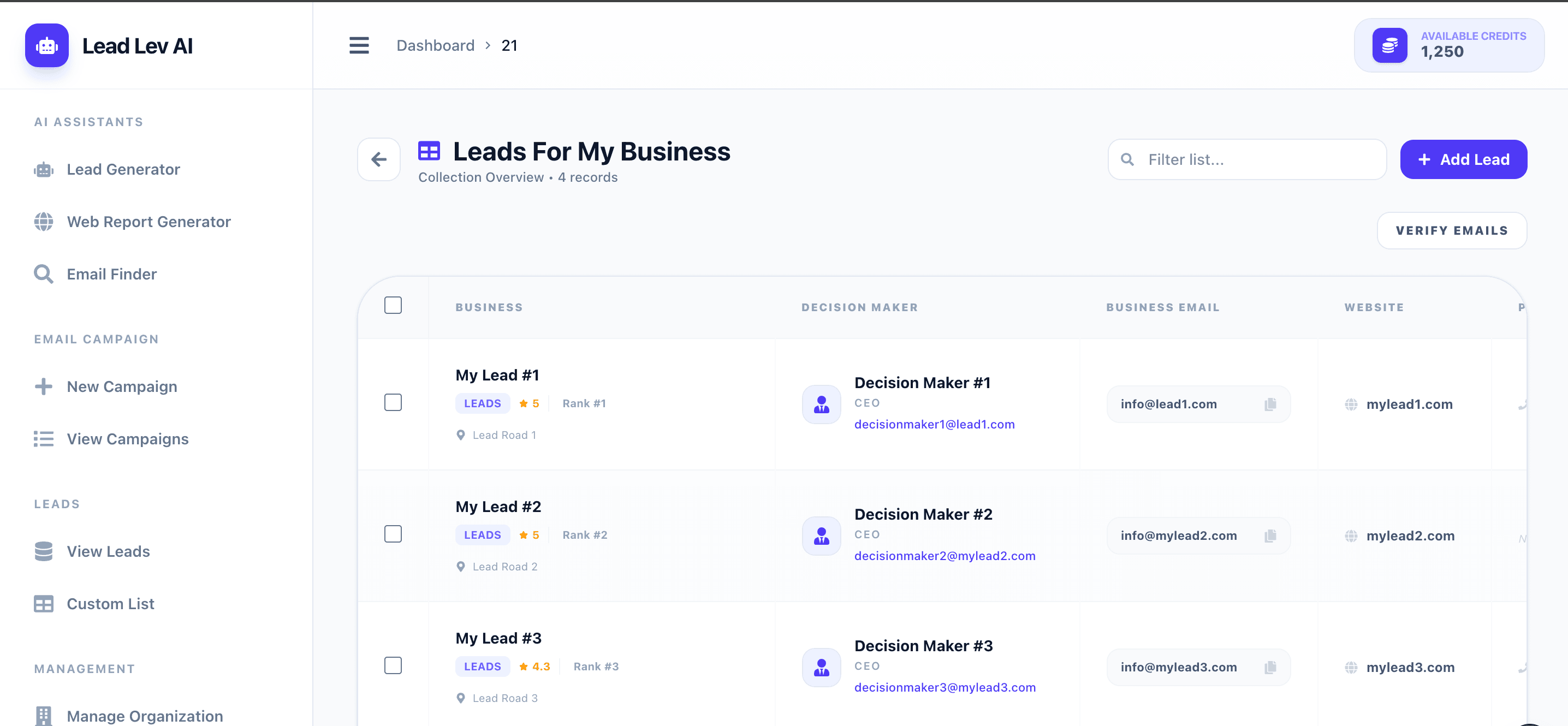Click the Lead Lev AI robot logo
Screen dimensions: 1568x726
[47, 46]
